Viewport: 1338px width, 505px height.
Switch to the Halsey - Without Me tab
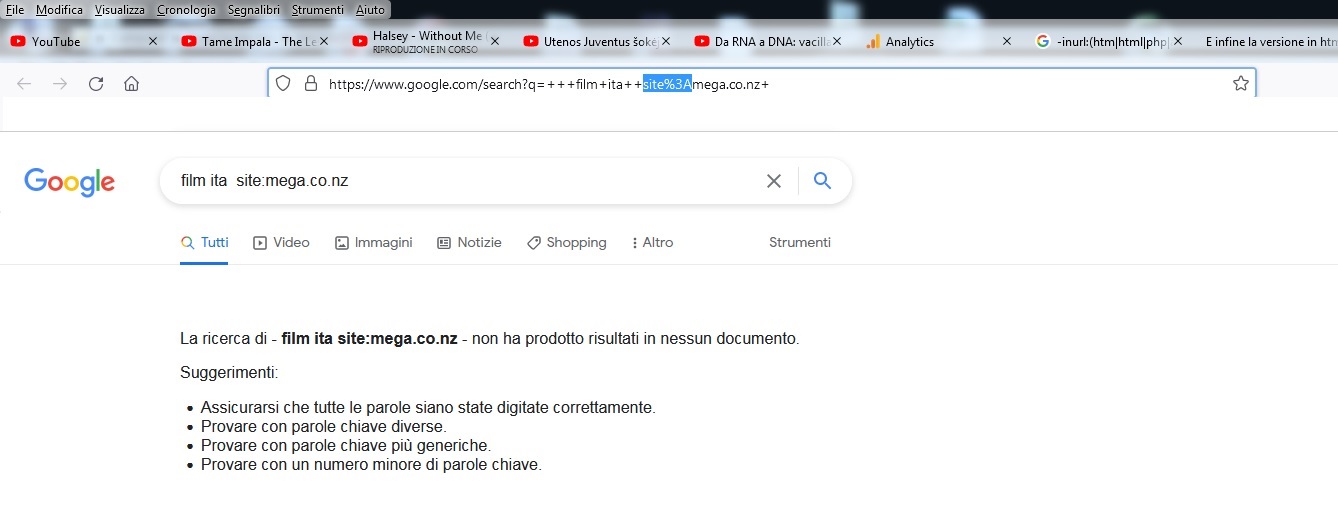[420, 41]
